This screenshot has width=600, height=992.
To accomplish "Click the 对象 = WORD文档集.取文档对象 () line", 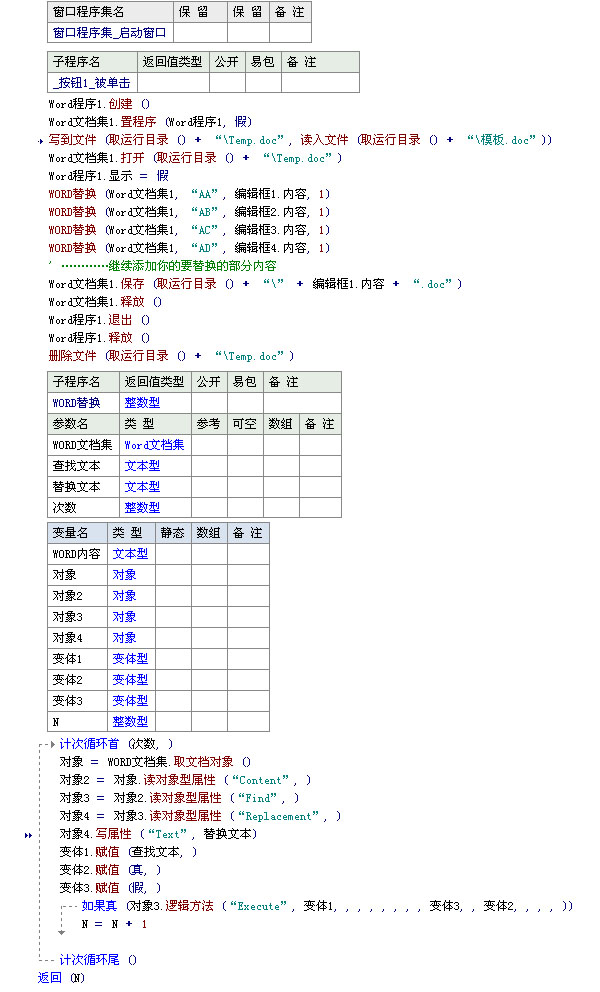I will (x=155, y=762).
